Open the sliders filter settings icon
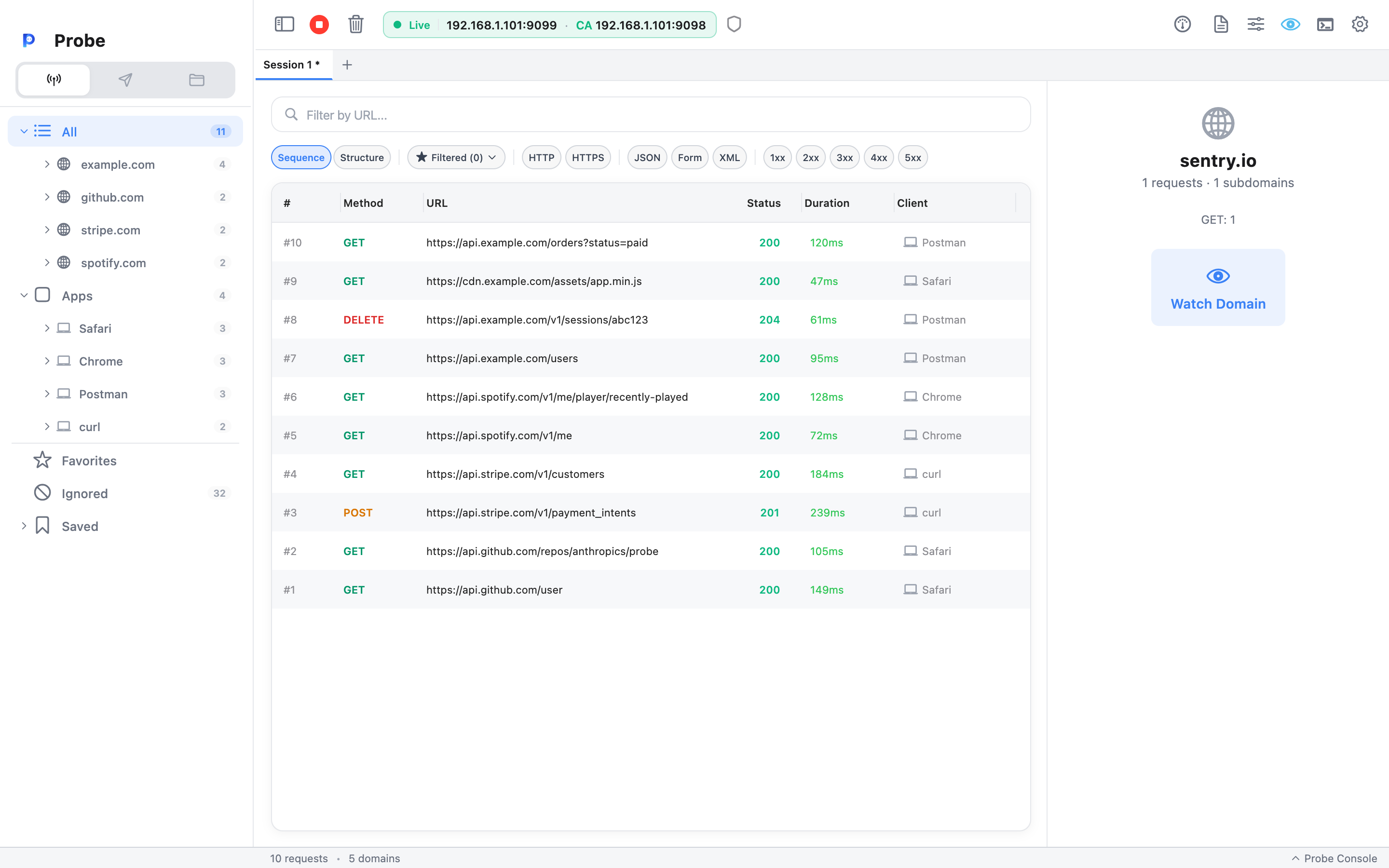This screenshot has width=1389, height=868. click(x=1256, y=24)
